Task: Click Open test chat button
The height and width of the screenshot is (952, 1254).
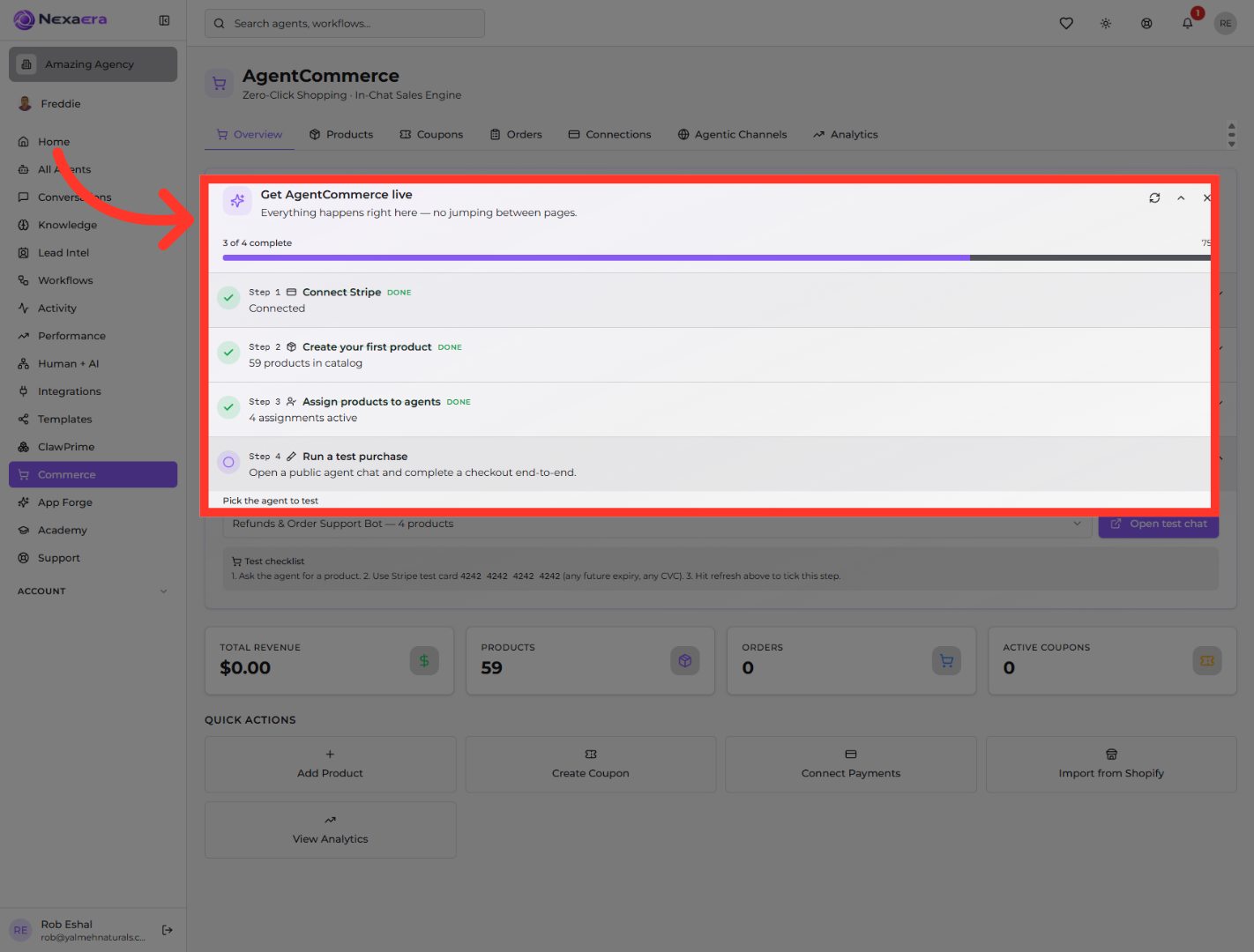Action: pyautogui.click(x=1159, y=524)
